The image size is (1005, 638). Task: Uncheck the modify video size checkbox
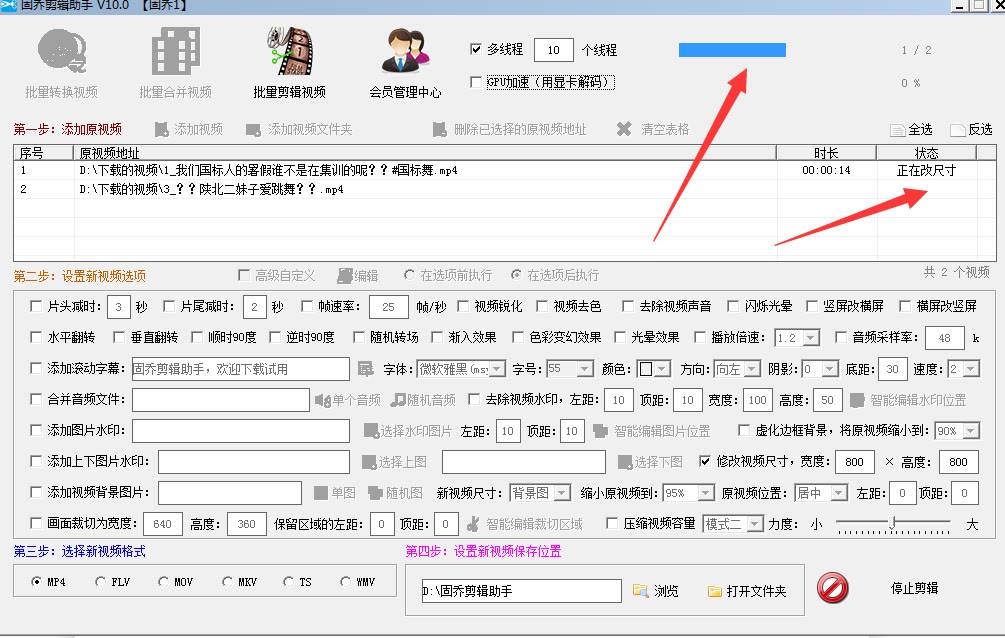click(x=705, y=461)
